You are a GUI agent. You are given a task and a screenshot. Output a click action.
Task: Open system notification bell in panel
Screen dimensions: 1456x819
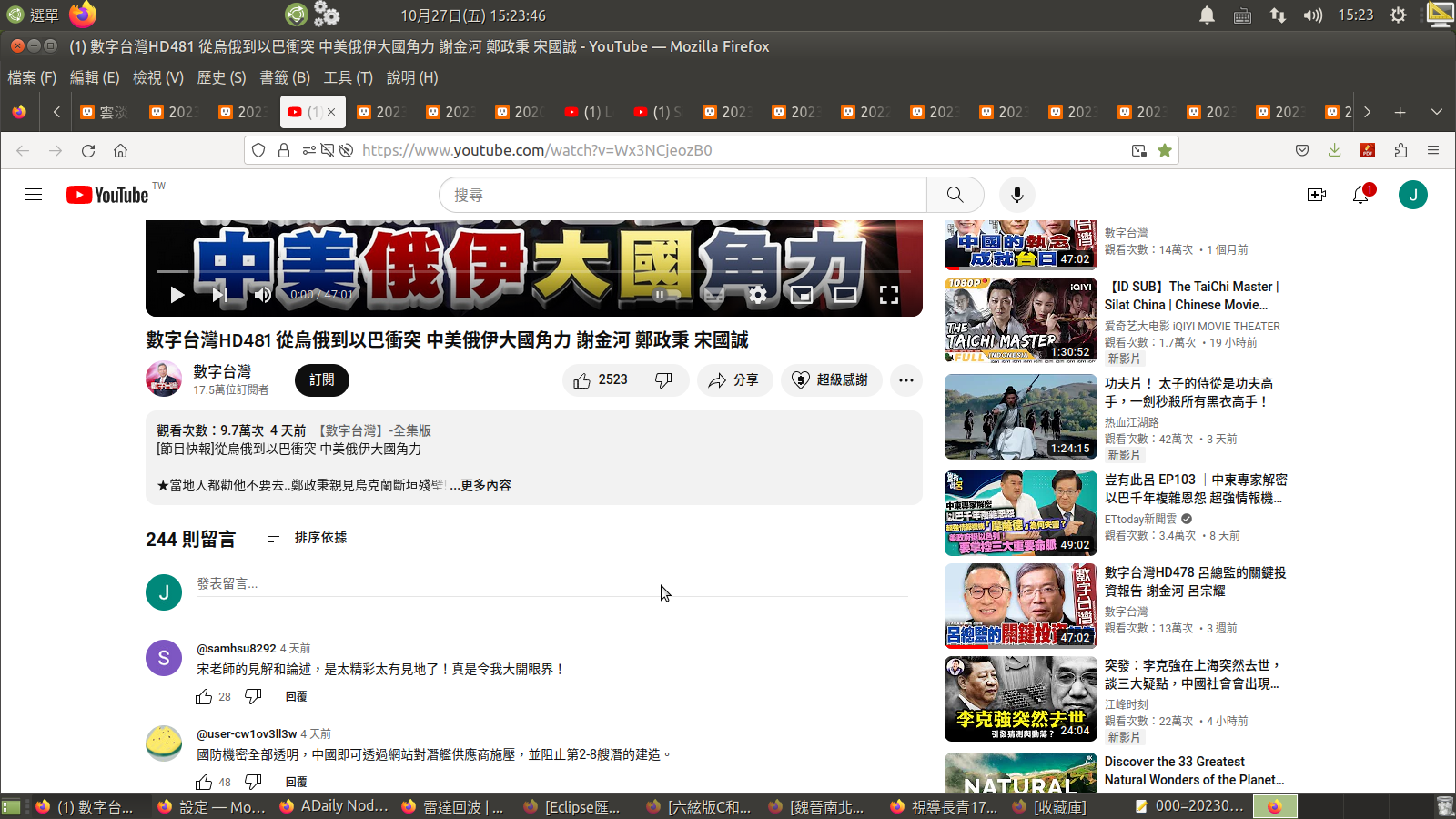coord(1207,15)
